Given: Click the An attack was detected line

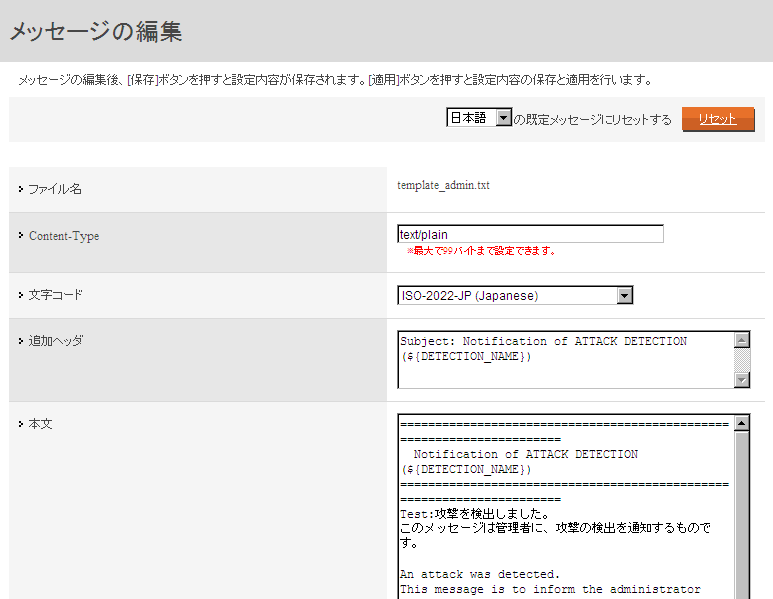Looking at the screenshot, I should [480, 574].
